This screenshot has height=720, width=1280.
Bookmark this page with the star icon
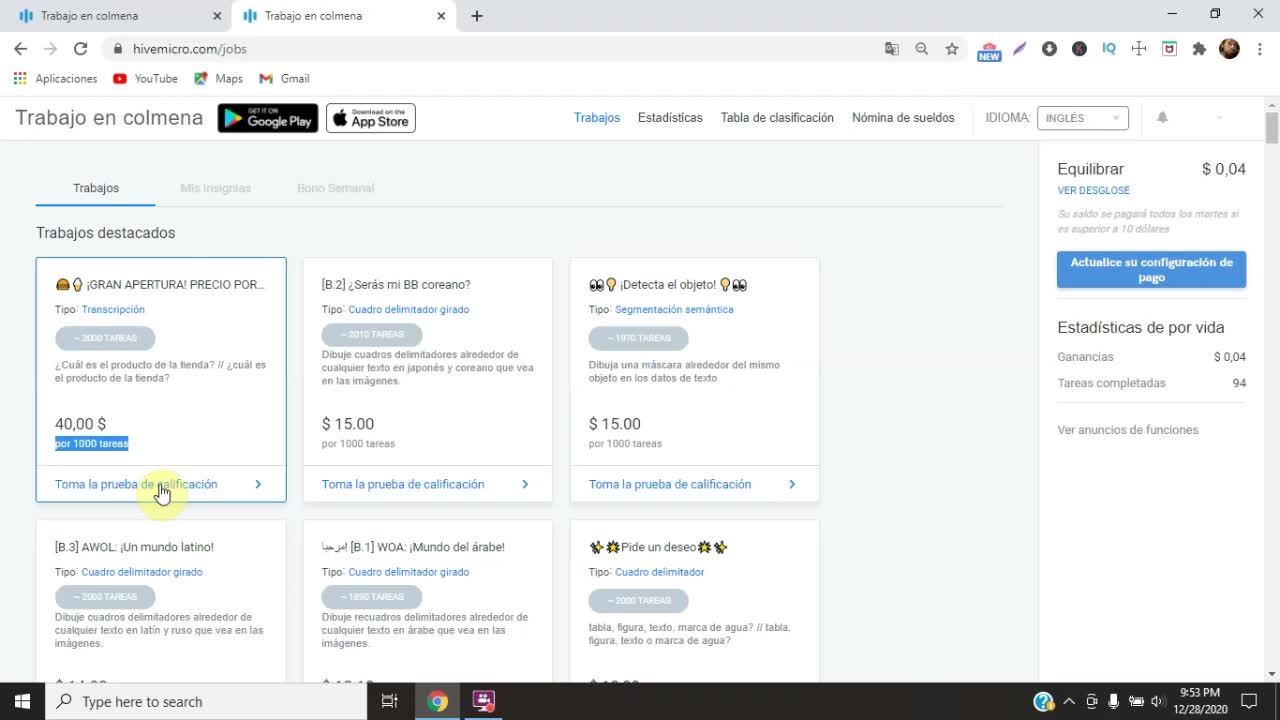pyautogui.click(x=952, y=48)
